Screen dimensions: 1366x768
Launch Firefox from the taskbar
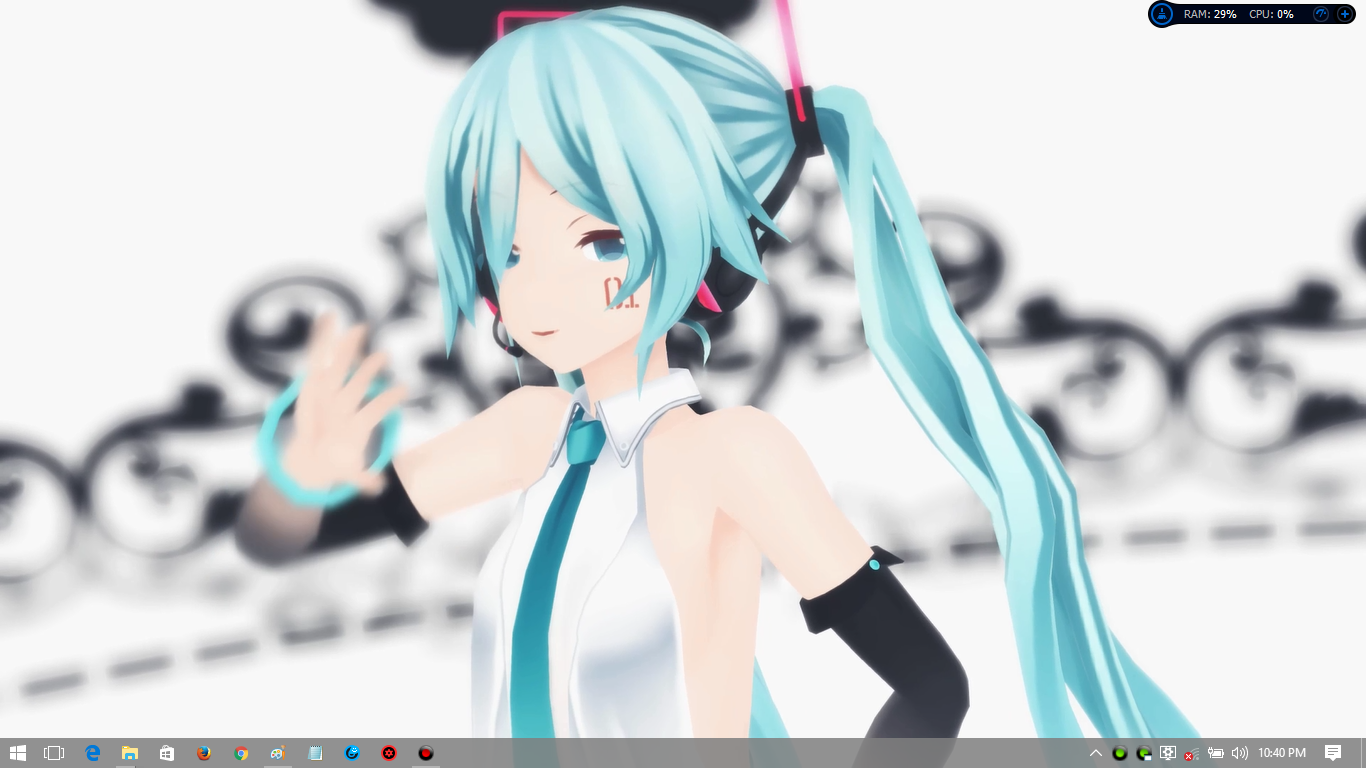(204, 753)
